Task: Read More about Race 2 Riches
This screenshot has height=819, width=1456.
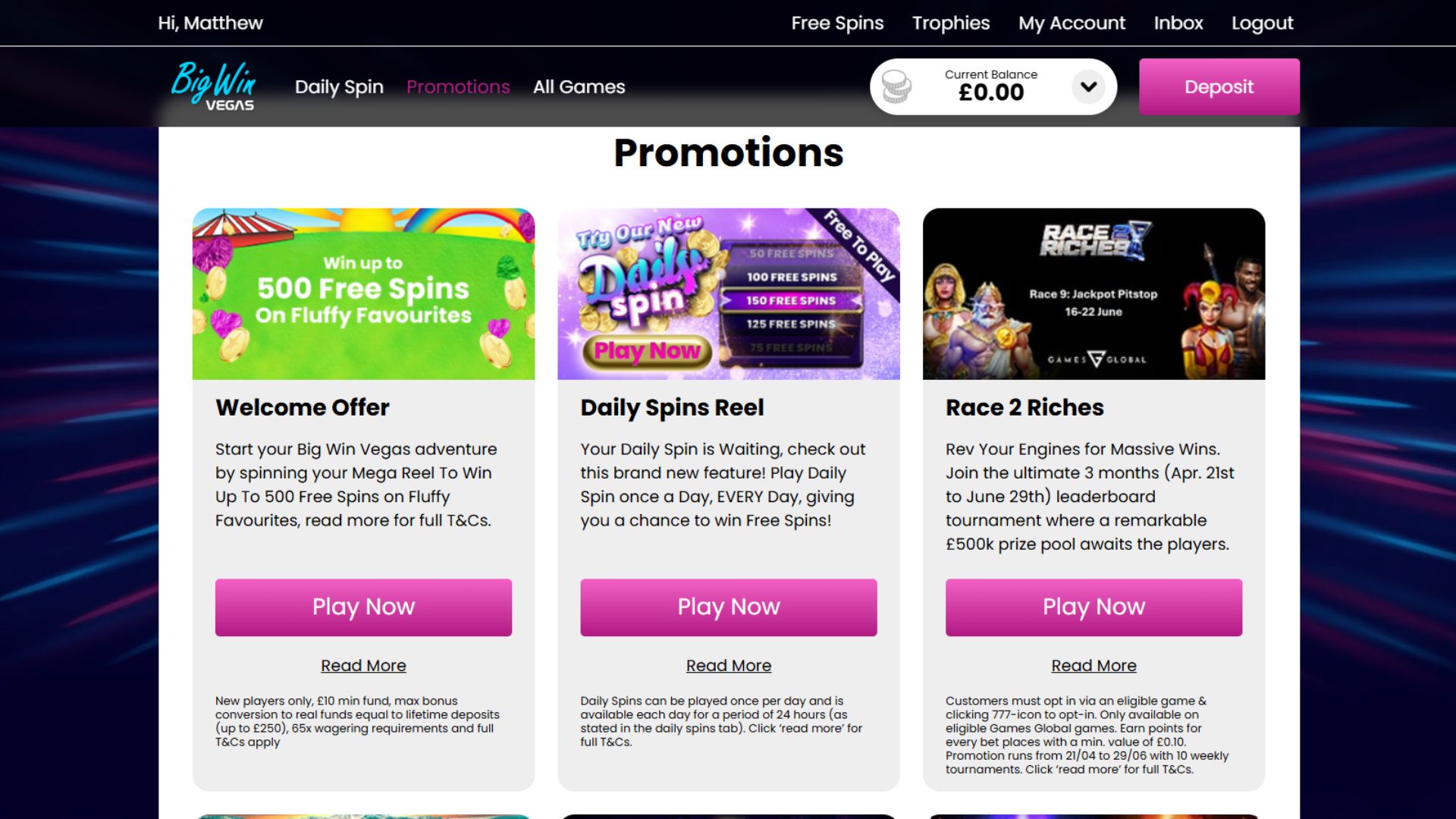Action: 1094,666
